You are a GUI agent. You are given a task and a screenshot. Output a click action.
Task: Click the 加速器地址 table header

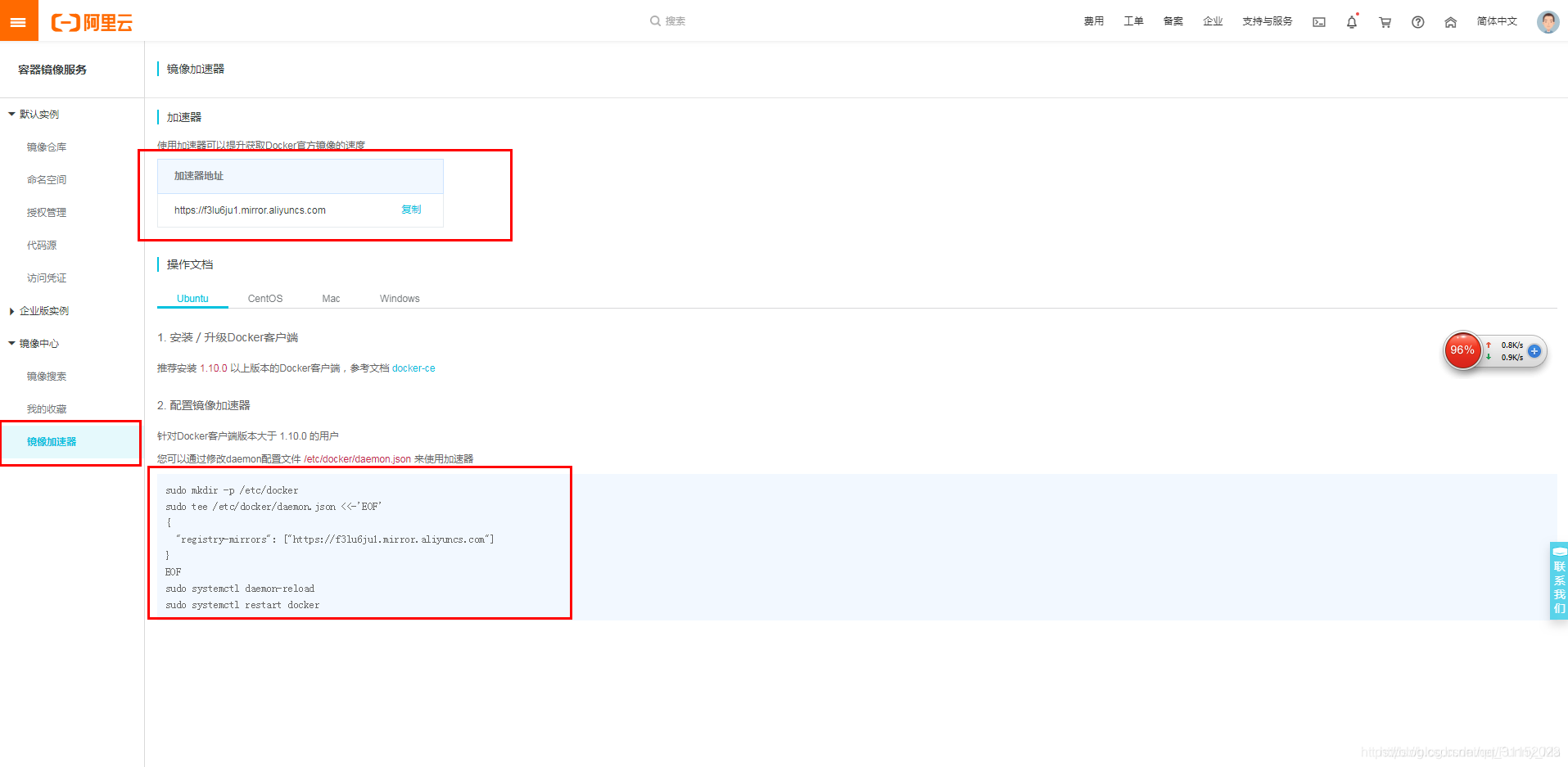300,176
